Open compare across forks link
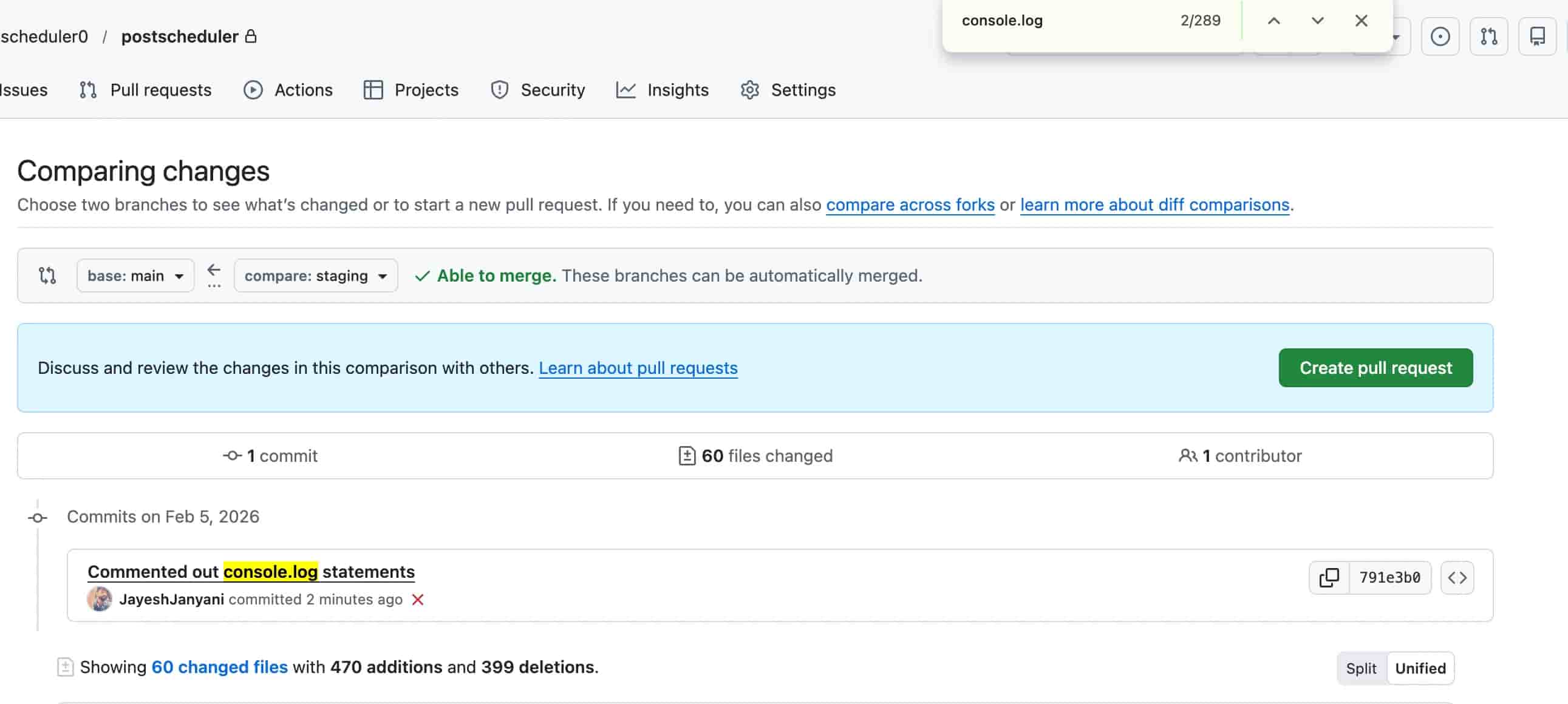The height and width of the screenshot is (704, 1568). click(x=910, y=205)
